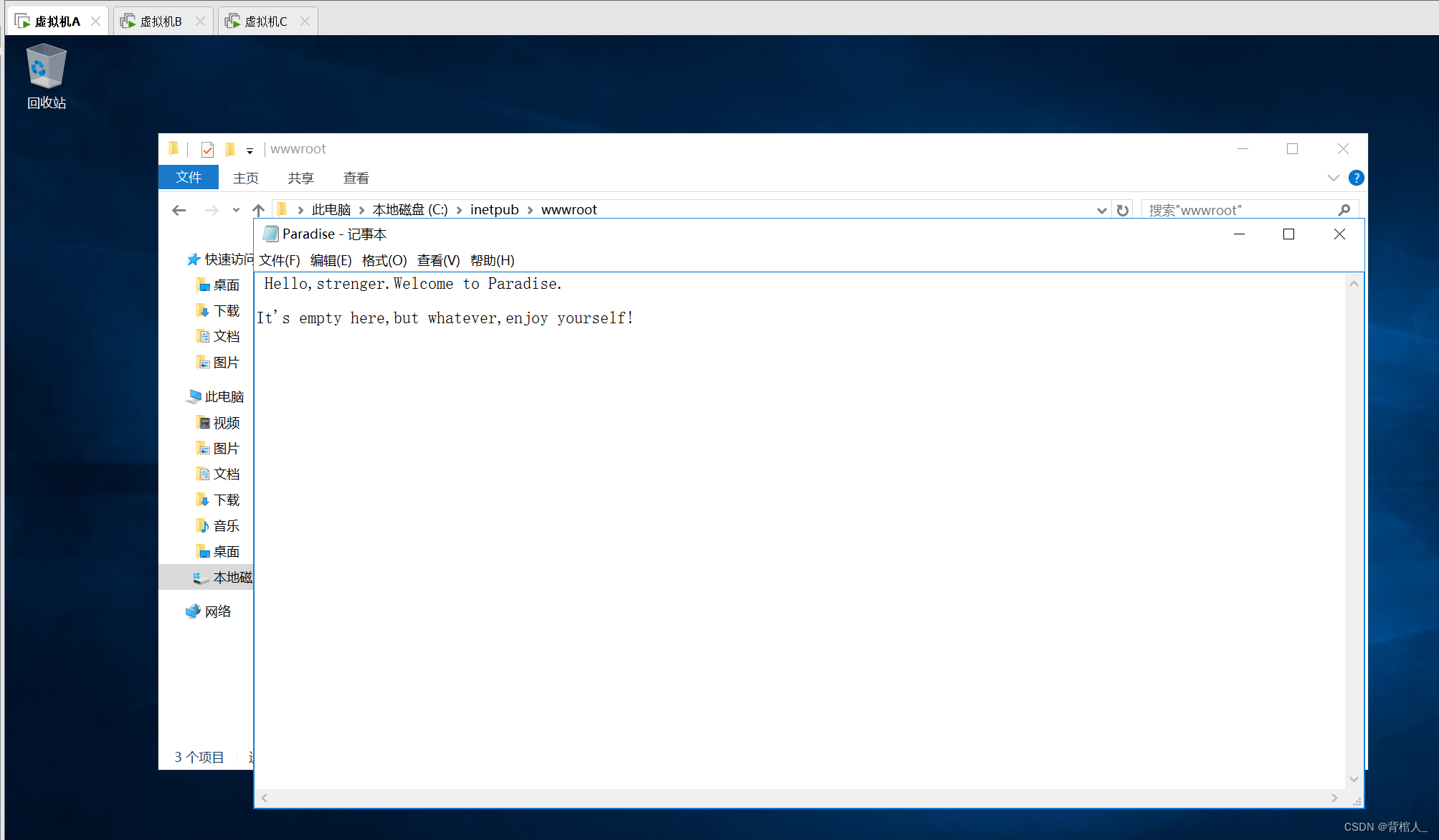Viewport: 1439px width, 840px height.
Task: Click the search magnifier icon in Explorer
Action: [1344, 210]
